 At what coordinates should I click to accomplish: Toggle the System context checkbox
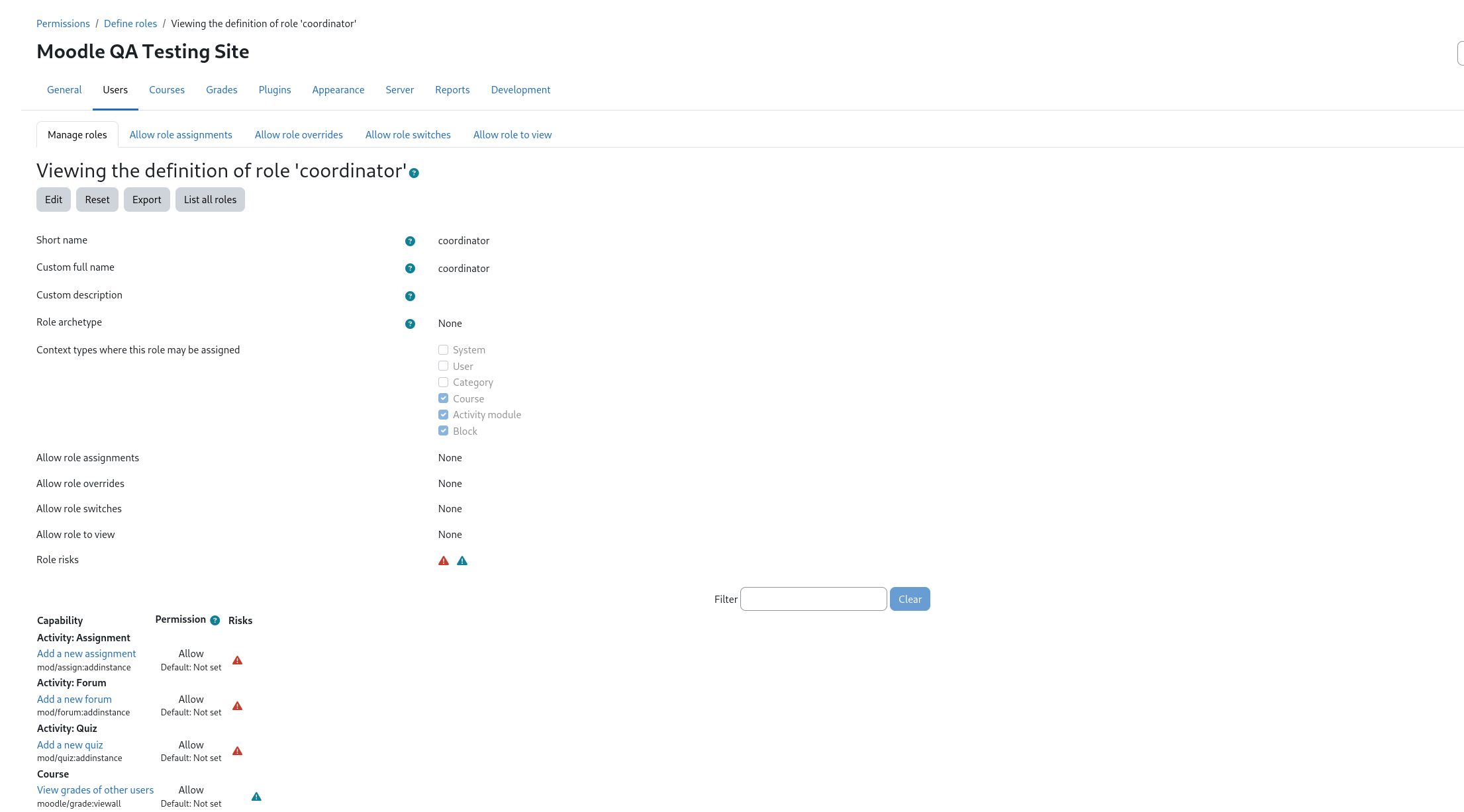tap(443, 349)
